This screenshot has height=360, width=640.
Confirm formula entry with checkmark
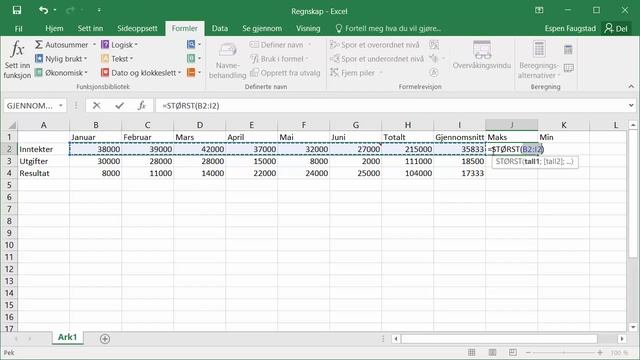point(119,106)
